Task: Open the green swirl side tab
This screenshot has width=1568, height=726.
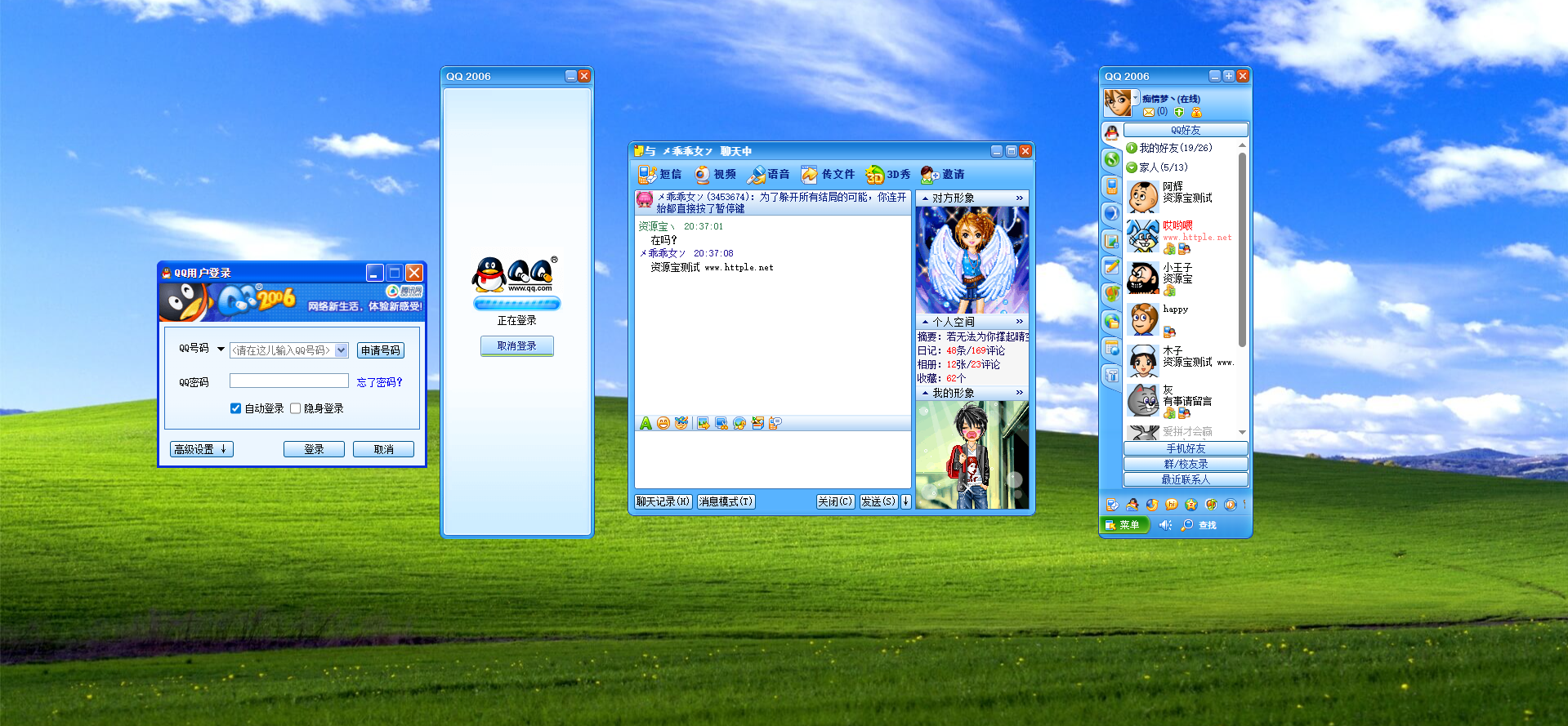Action: tap(1111, 159)
